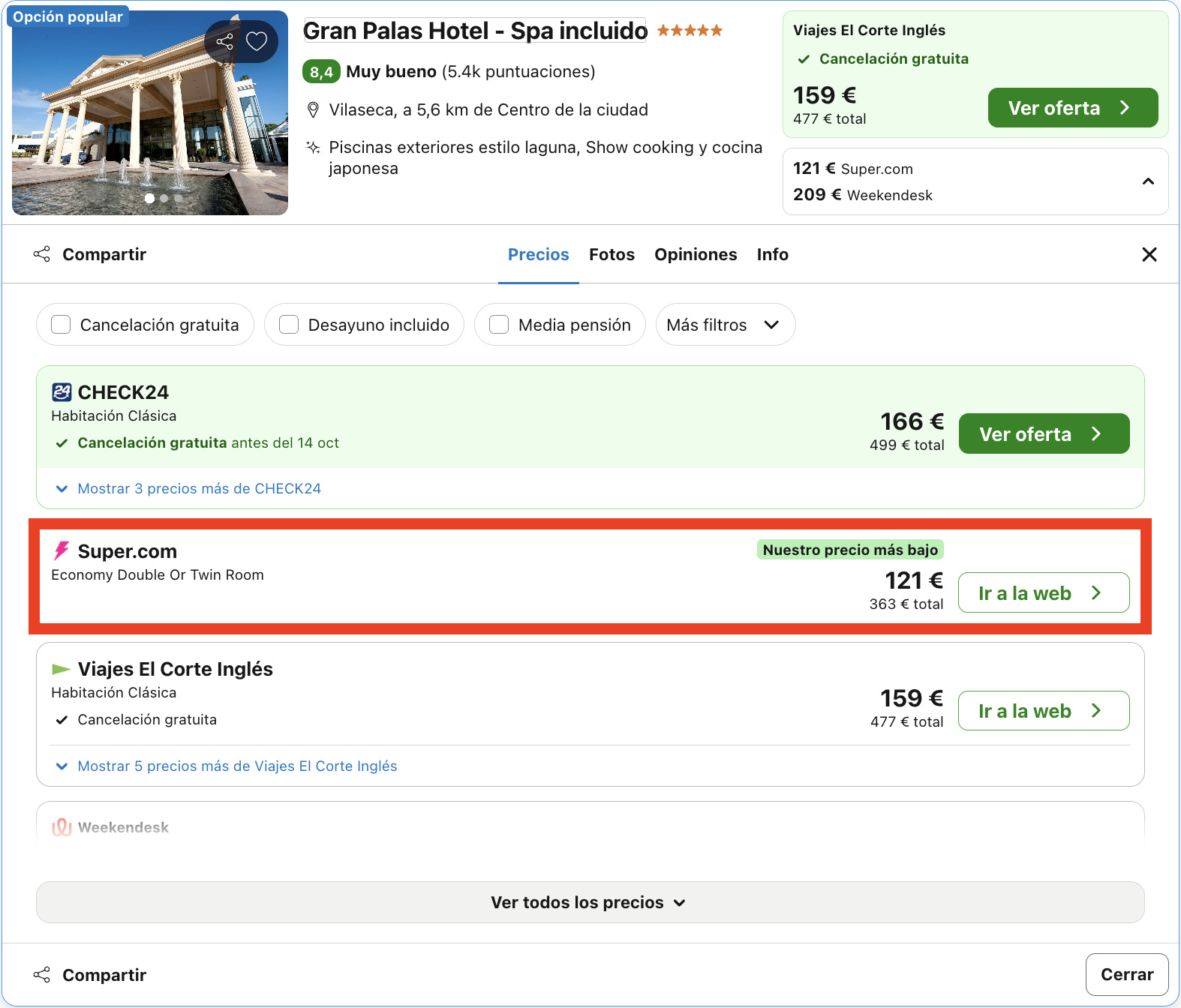Switch to the Precios tab
This screenshot has height=1008, width=1181.
coord(539,255)
